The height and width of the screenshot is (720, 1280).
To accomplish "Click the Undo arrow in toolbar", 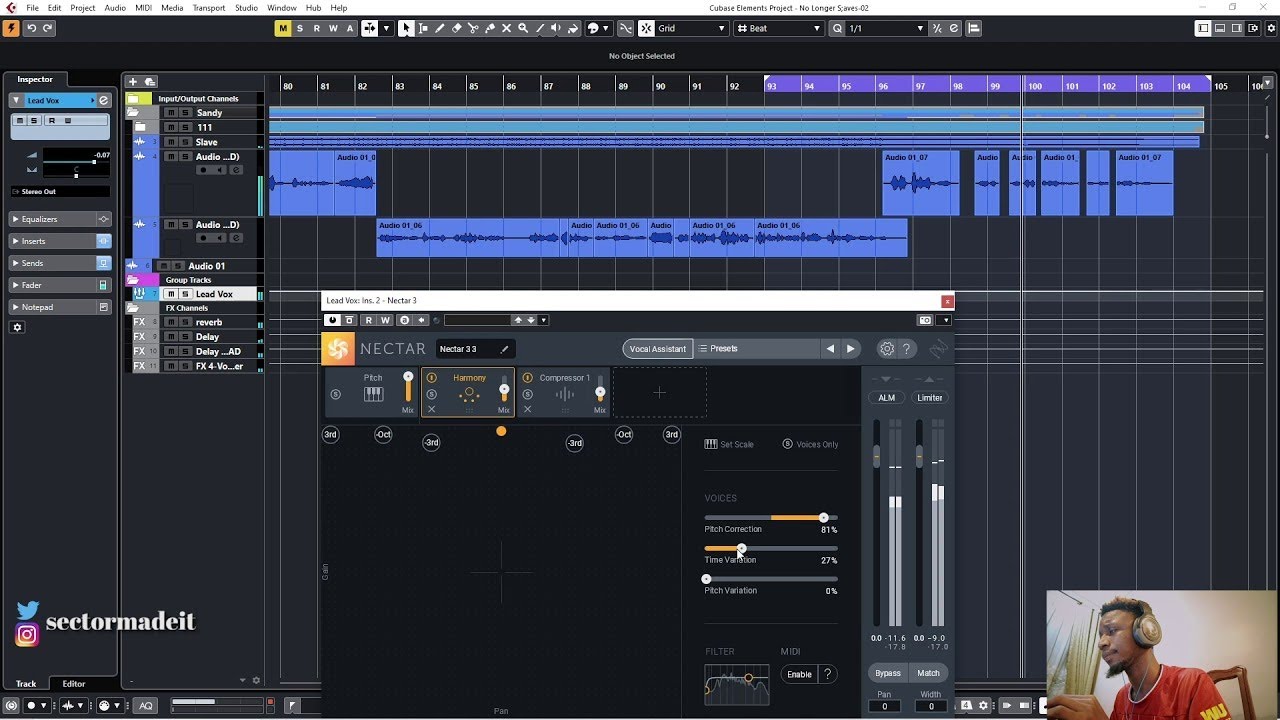I will click(32, 28).
